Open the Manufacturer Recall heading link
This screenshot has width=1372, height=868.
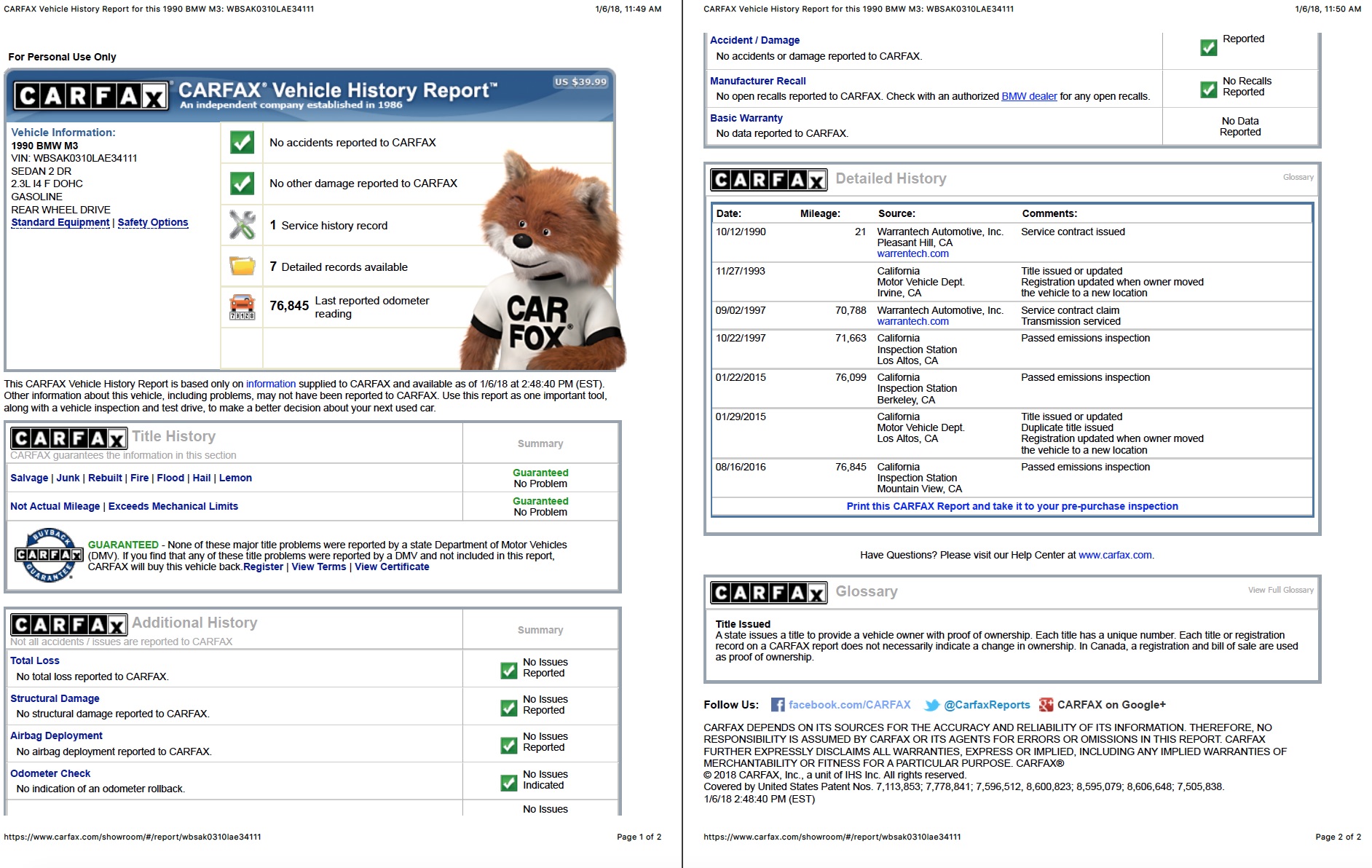757,81
